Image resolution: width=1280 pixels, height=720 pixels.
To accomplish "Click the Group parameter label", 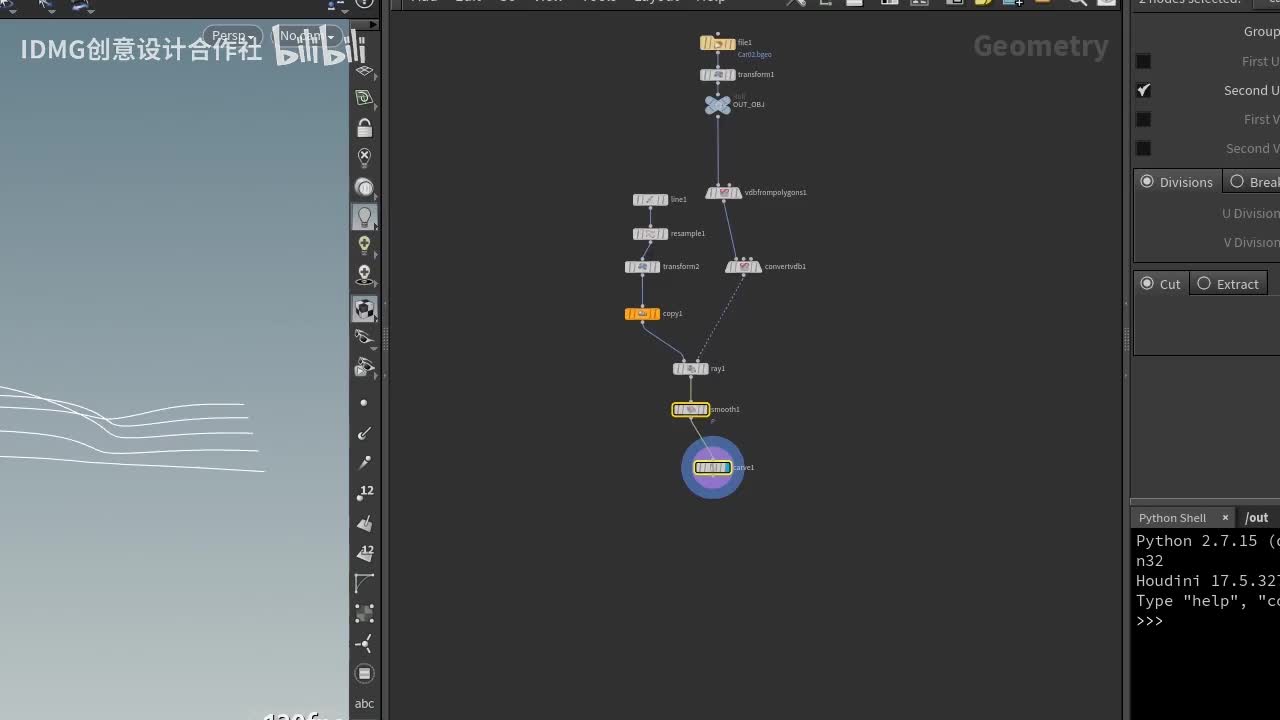I will click(x=1261, y=32).
